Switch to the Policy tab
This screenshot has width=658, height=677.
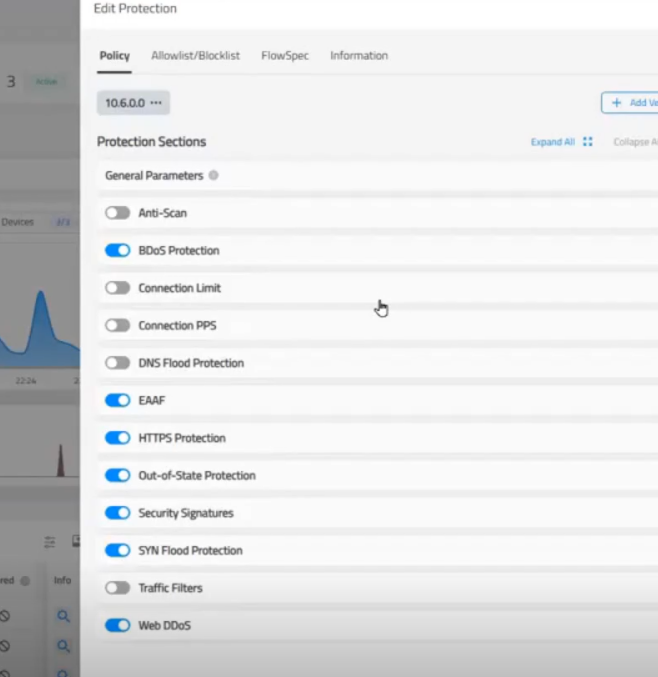tap(114, 56)
